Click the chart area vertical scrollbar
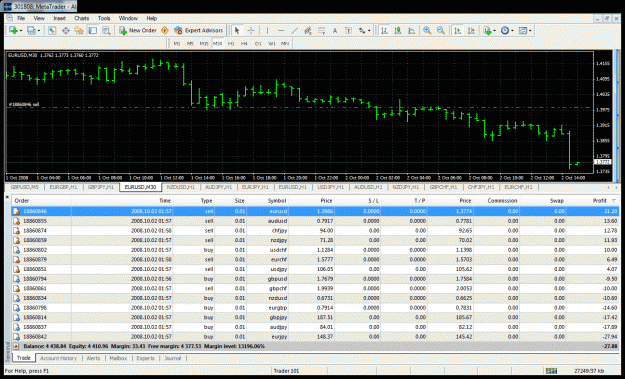 point(617,116)
